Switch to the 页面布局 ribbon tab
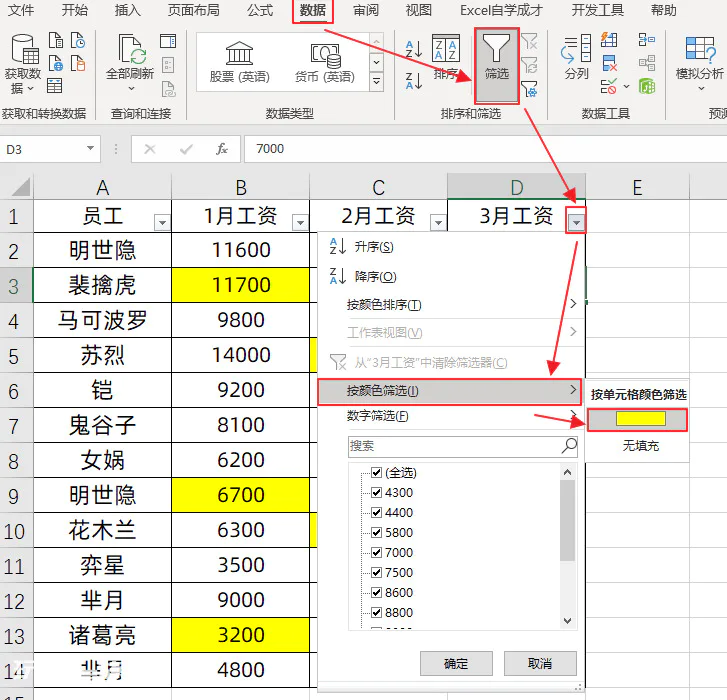The image size is (727, 700). coord(193,10)
